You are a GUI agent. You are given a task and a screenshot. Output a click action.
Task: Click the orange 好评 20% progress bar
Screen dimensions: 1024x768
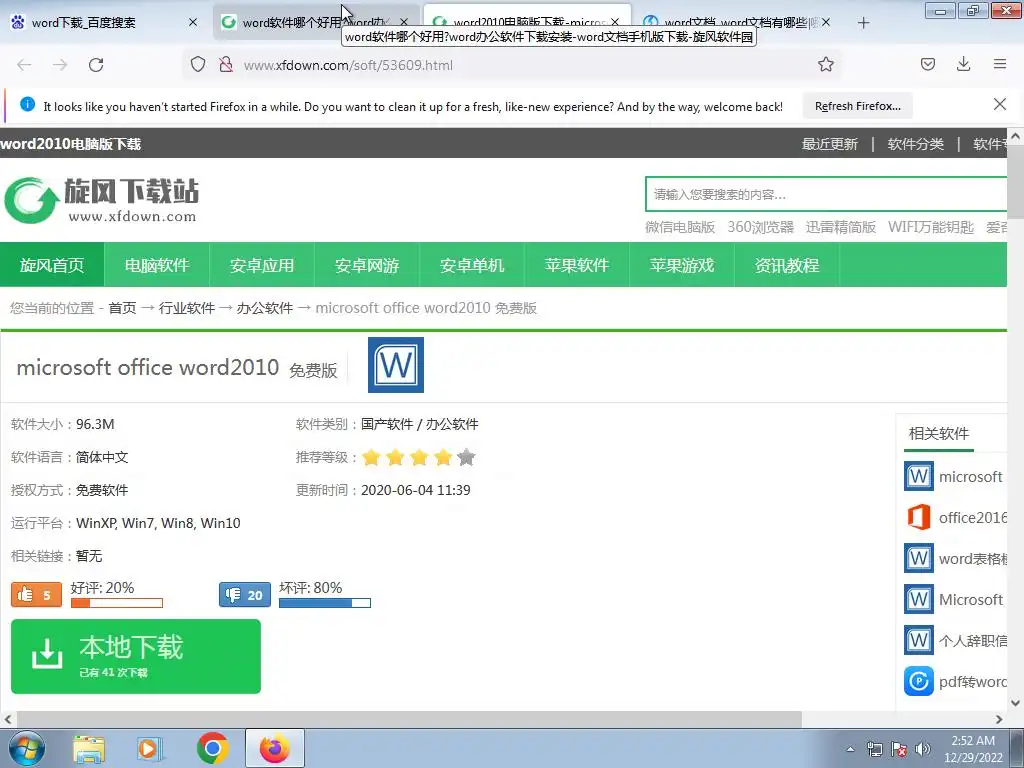click(x=117, y=603)
